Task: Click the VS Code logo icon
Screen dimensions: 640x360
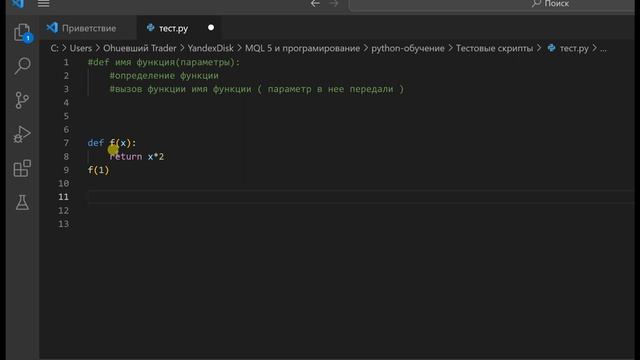Action: pyautogui.click(x=17, y=3)
